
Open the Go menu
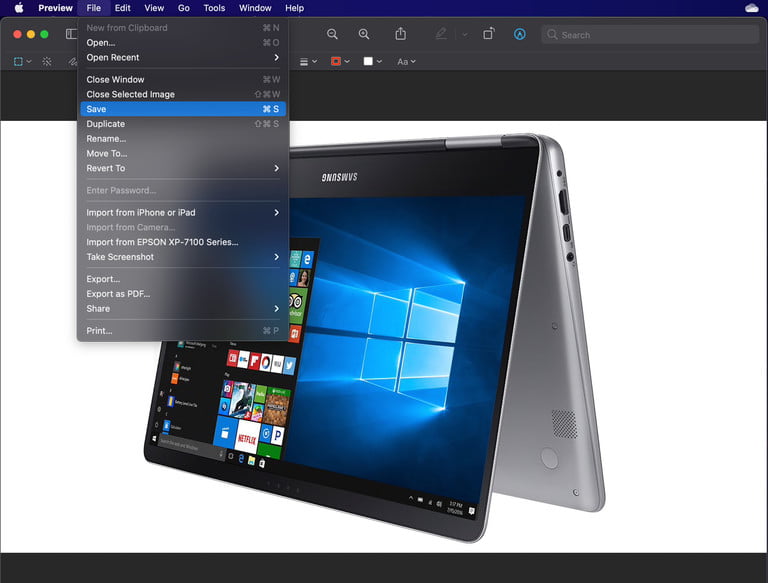click(x=184, y=8)
